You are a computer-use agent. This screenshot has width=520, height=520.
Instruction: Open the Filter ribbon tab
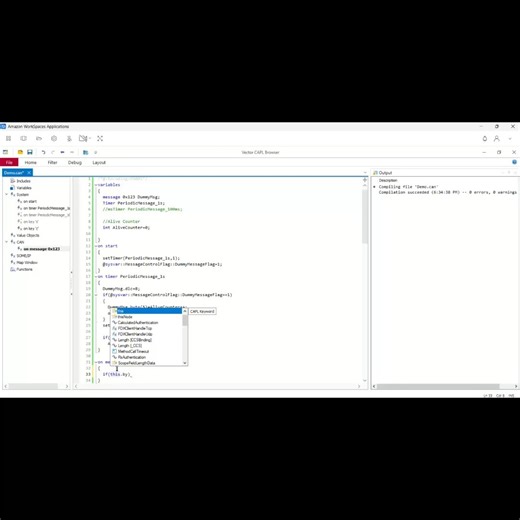tap(52, 162)
